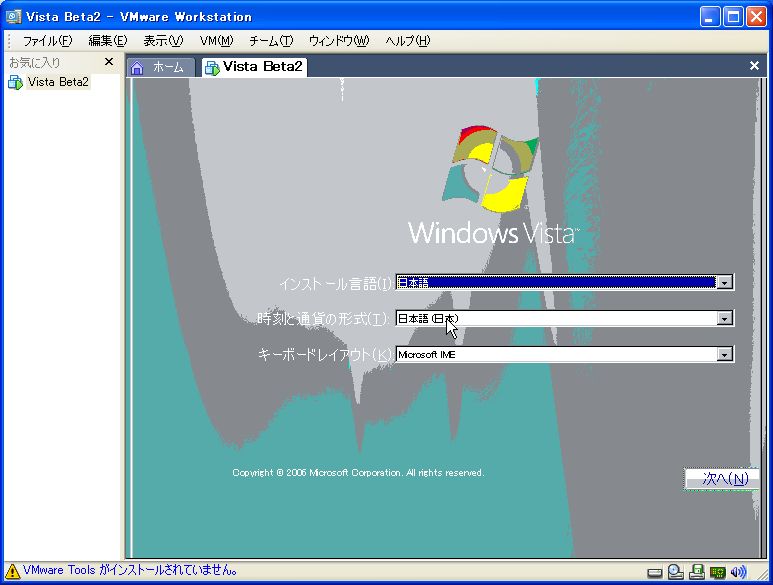Minimize the VMware Workstation window
This screenshot has height=585, width=773.
click(709, 17)
